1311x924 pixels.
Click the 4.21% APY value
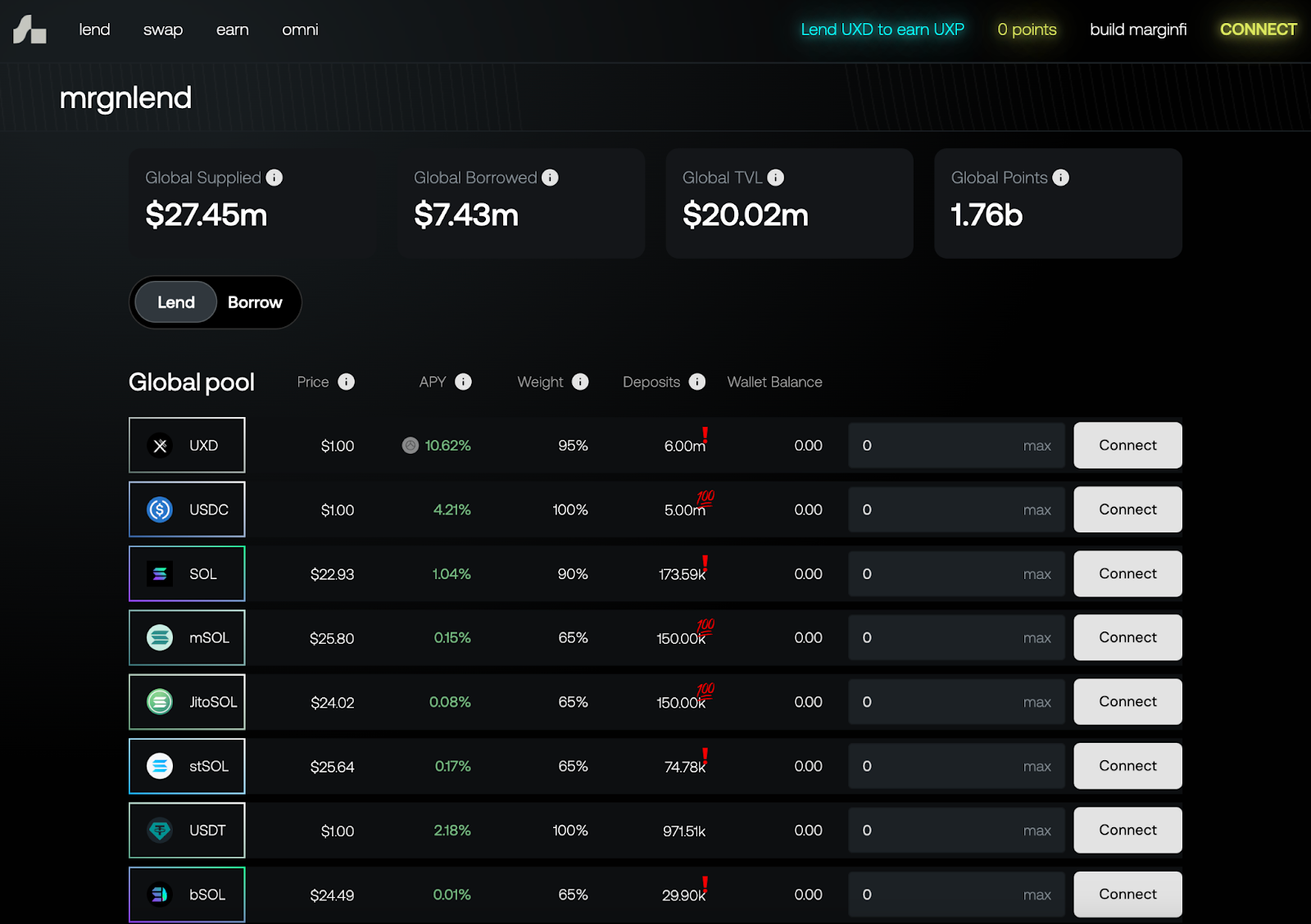click(452, 510)
